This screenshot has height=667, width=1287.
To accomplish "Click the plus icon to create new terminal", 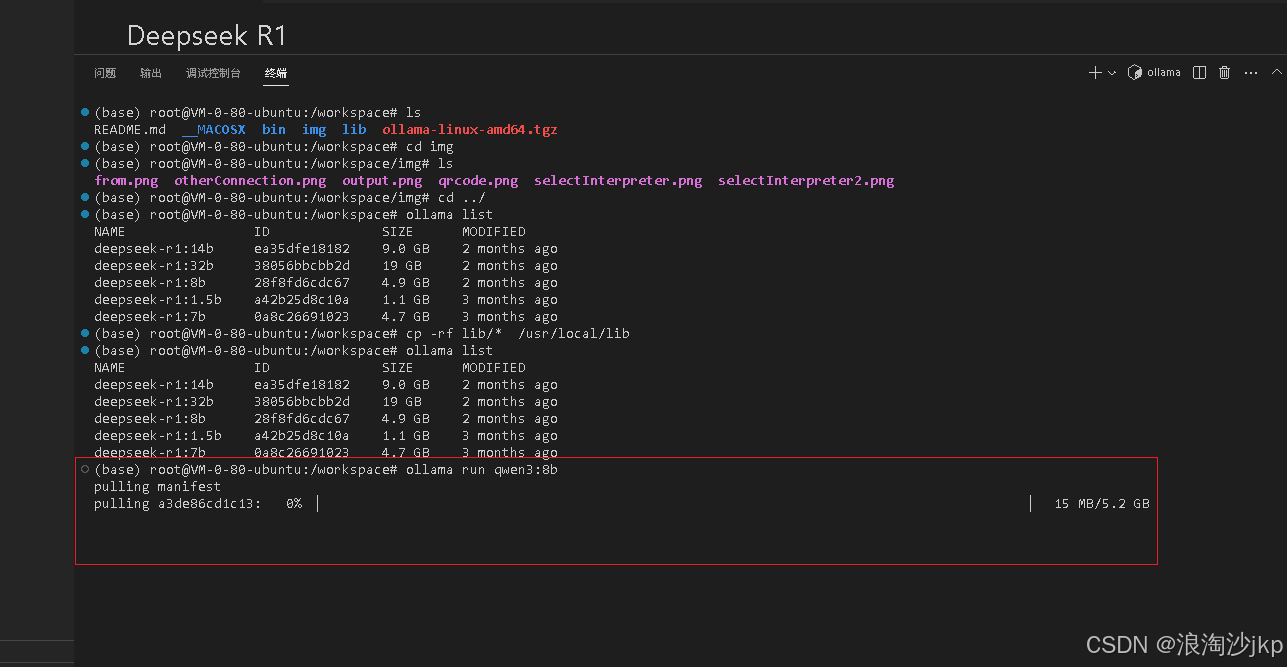I will tap(1095, 73).
